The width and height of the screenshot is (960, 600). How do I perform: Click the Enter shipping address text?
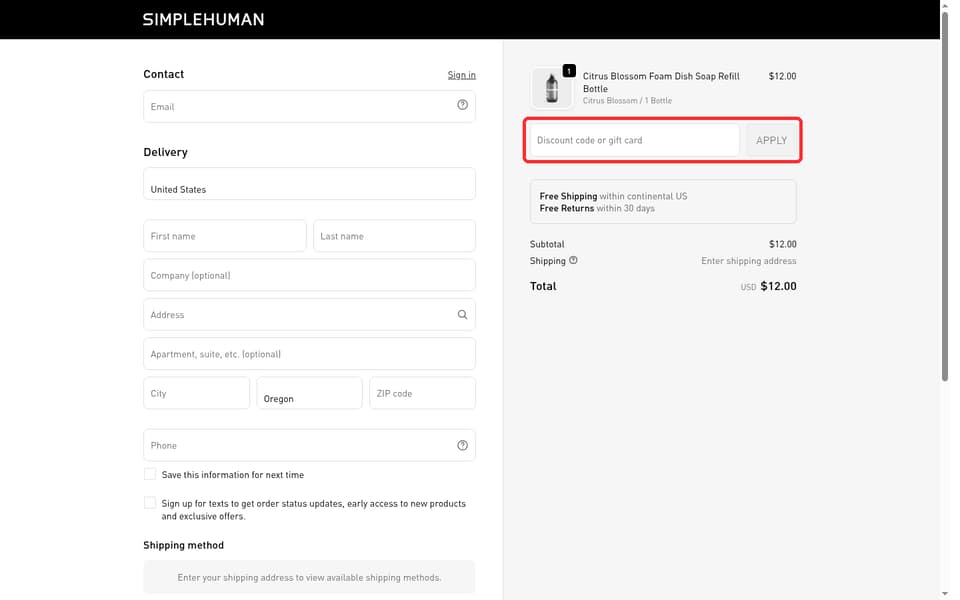point(749,261)
